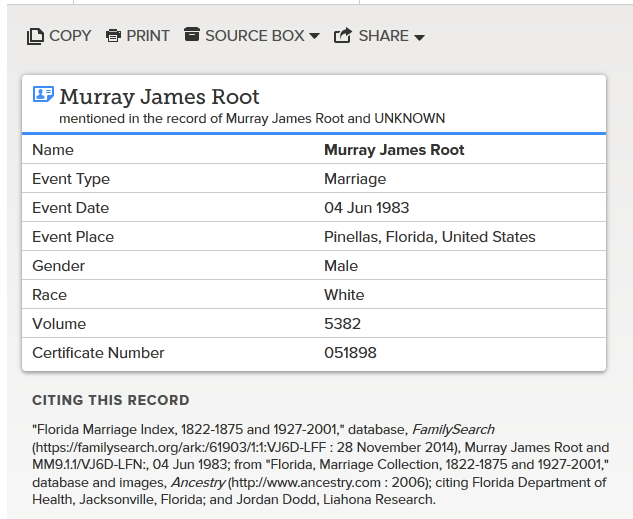The width and height of the screenshot is (633, 519).
Task: Click the COPY button label
Action: tap(70, 36)
